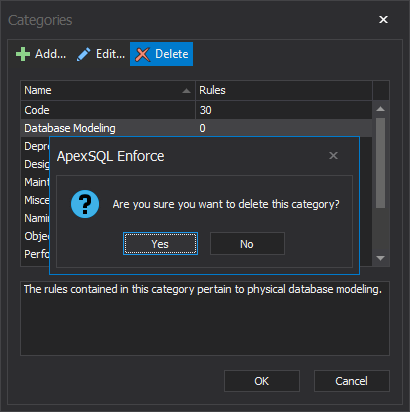Image resolution: width=410 pixels, height=412 pixels.
Task: Click OK in the Categories window
Action: (x=262, y=381)
